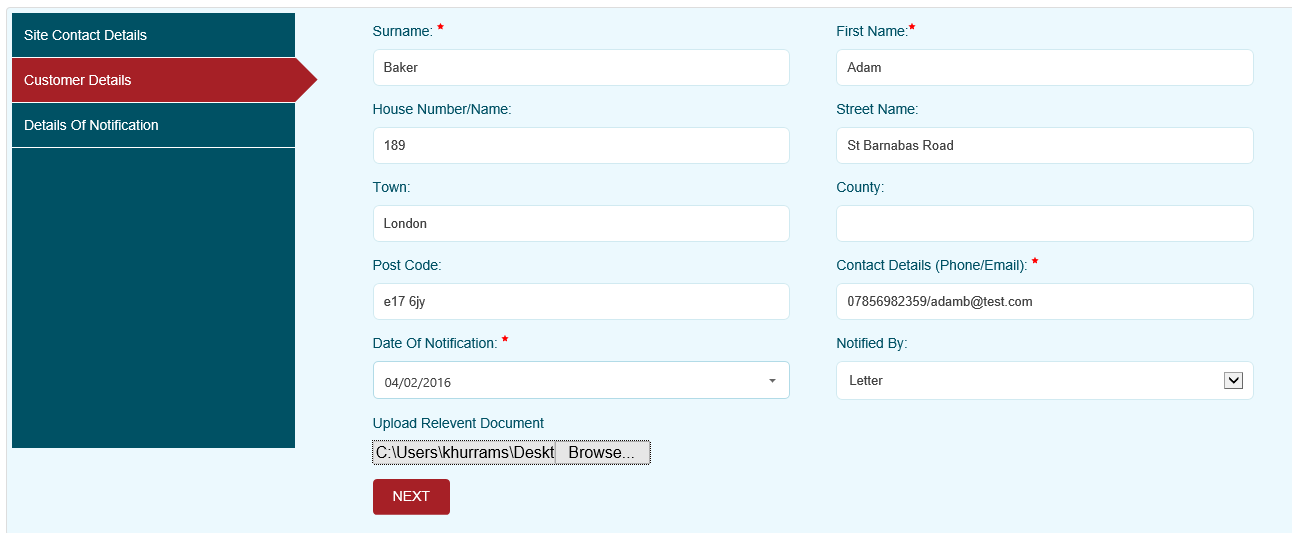1292x533 pixels.
Task: Click the Contact Details phone/email field
Action: [x=1044, y=302]
